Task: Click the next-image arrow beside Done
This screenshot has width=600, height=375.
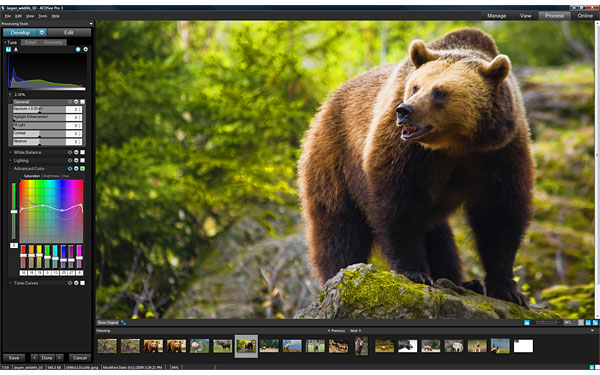Action: pos(59,358)
